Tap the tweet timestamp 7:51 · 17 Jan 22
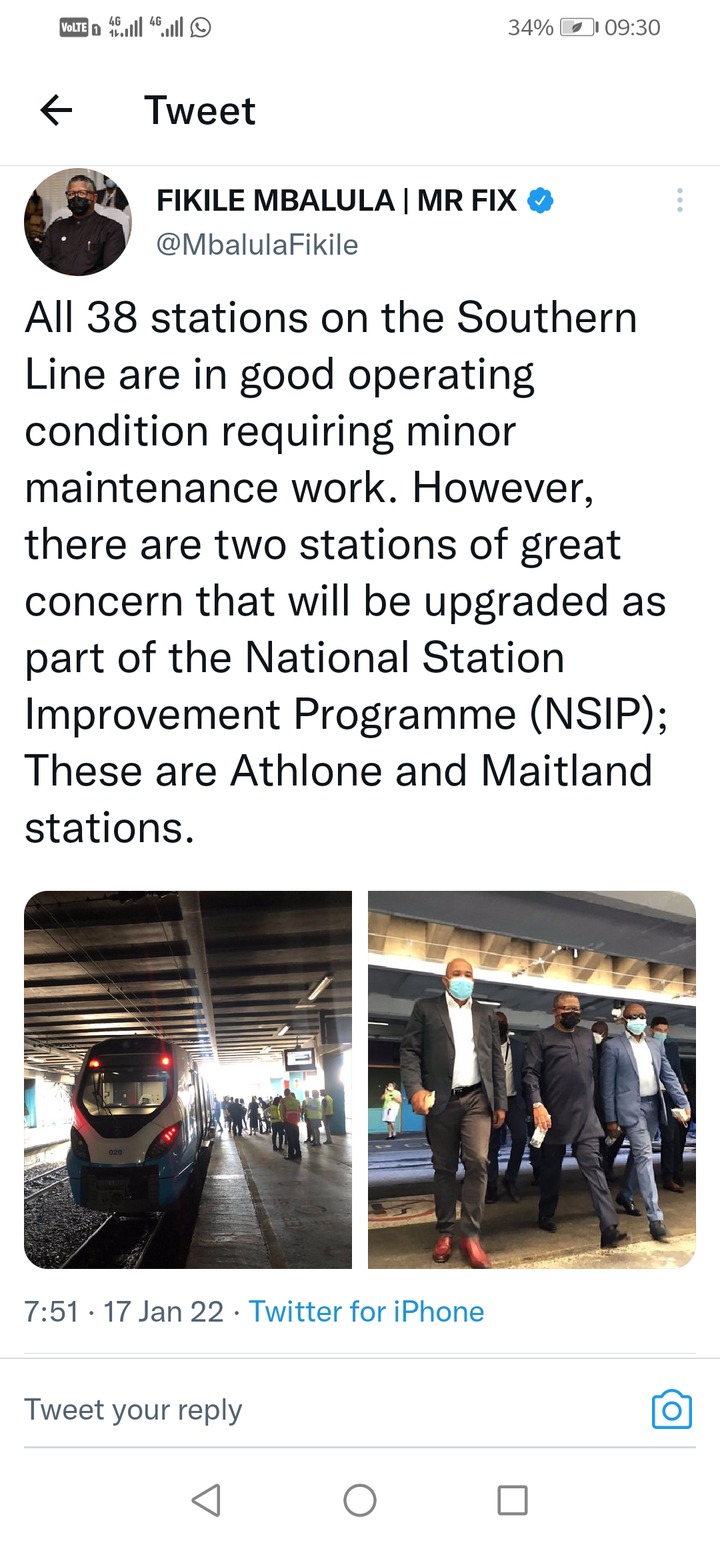 tap(124, 1311)
